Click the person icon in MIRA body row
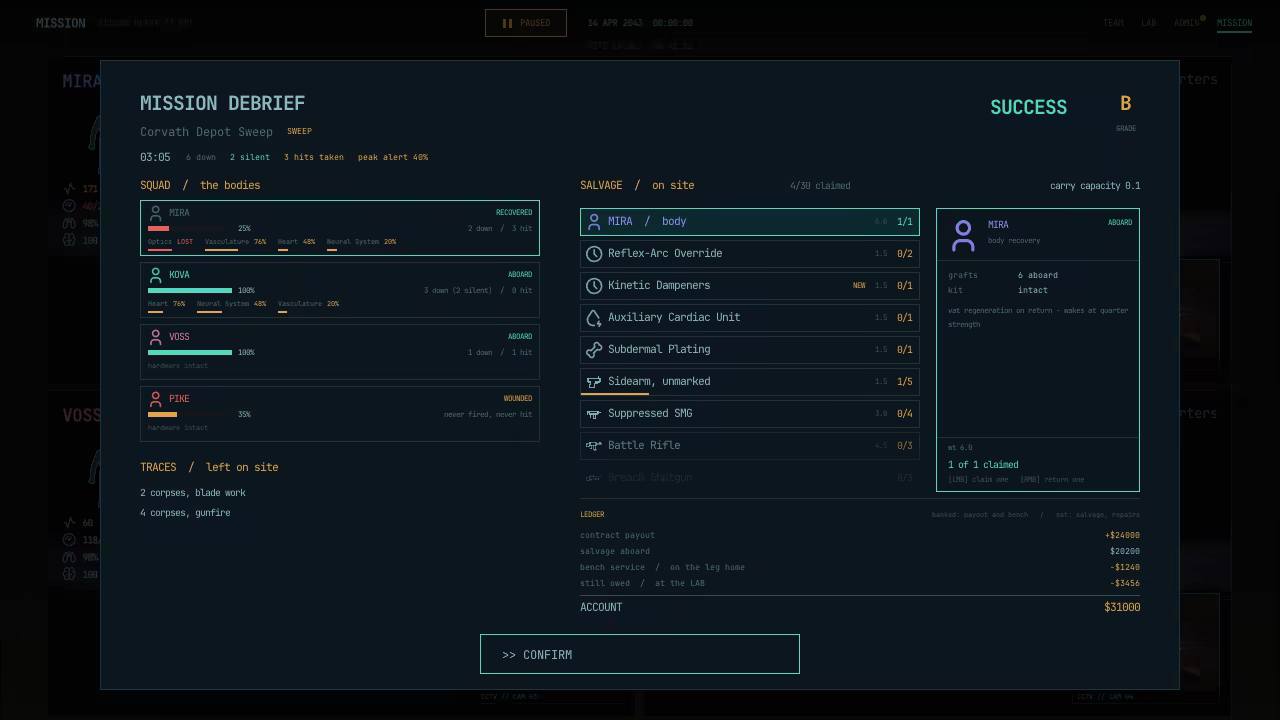 click(x=594, y=222)
